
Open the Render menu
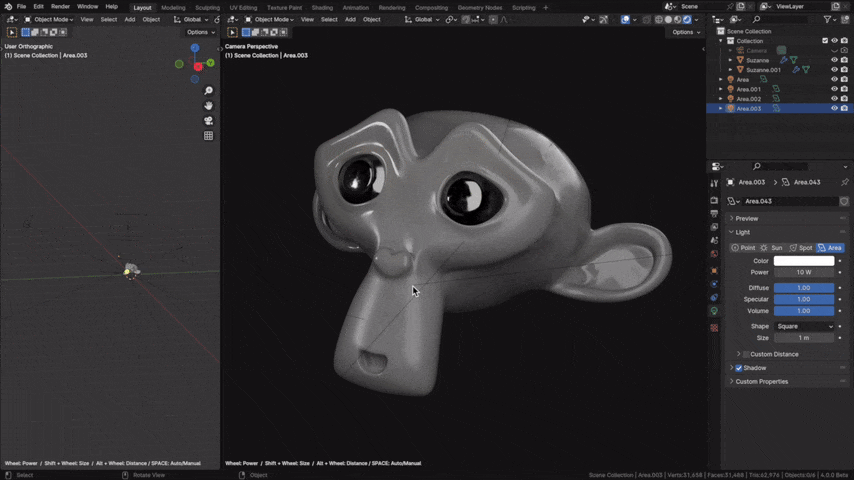[x=60, y=7]
